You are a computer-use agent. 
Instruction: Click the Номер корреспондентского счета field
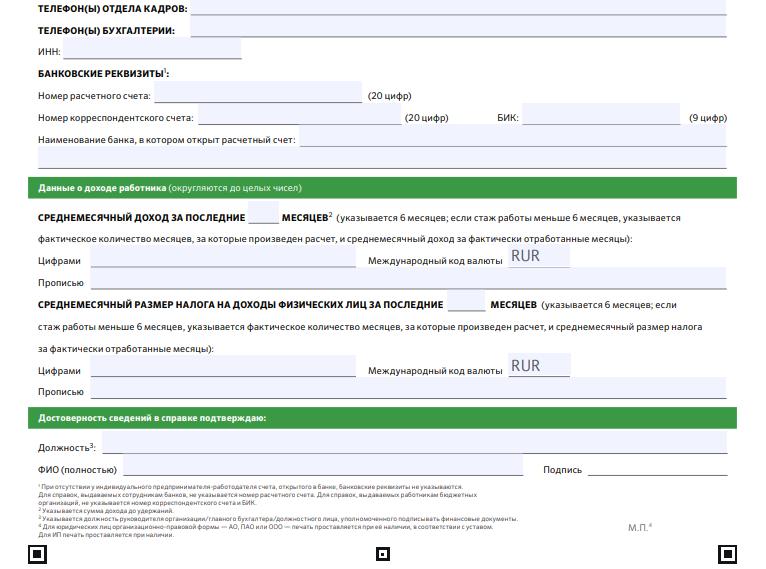tap(300, 115)
